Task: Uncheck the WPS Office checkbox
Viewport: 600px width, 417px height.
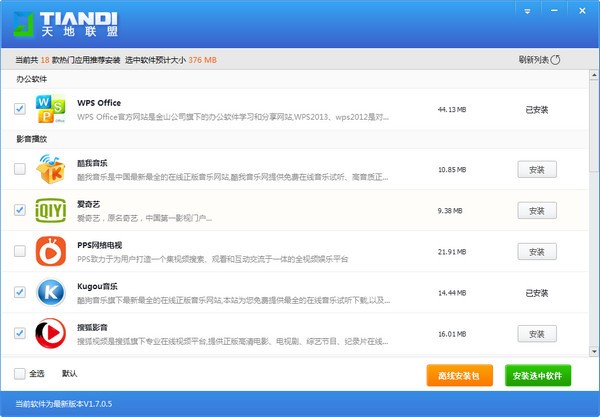Action: coord(20,109)
